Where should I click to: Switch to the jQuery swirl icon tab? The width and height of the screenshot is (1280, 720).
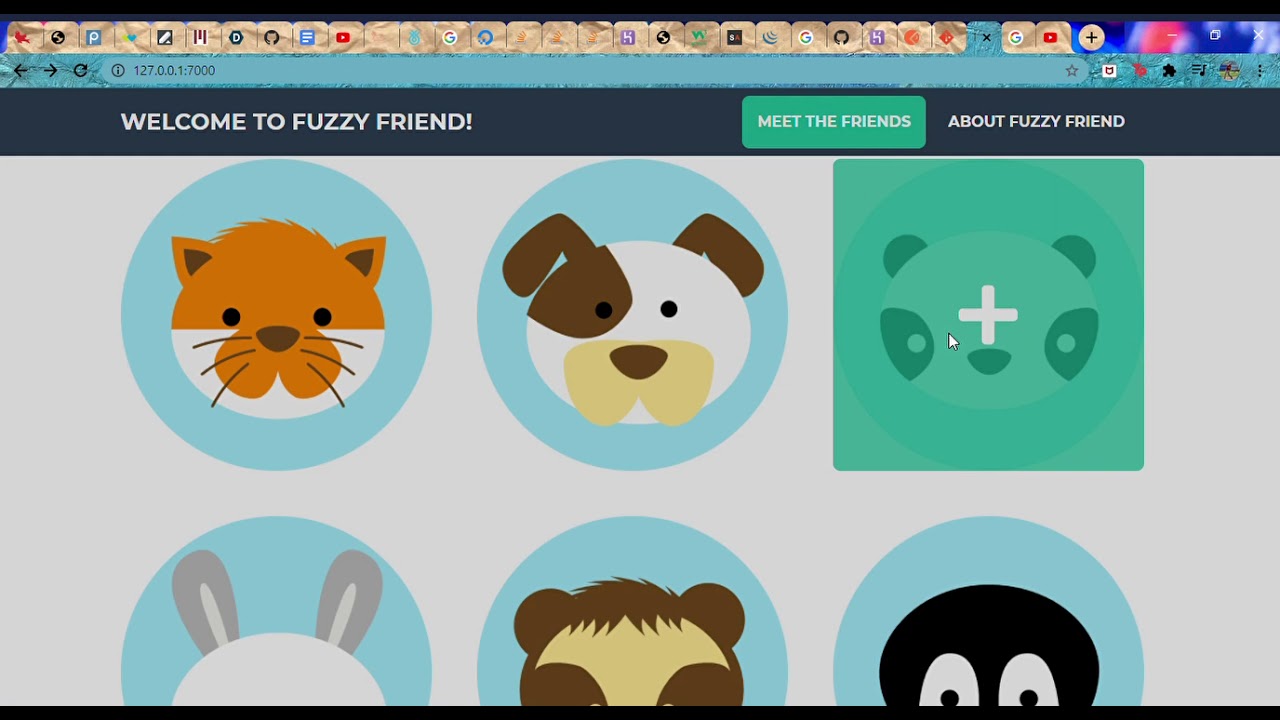tap(770, 38)
